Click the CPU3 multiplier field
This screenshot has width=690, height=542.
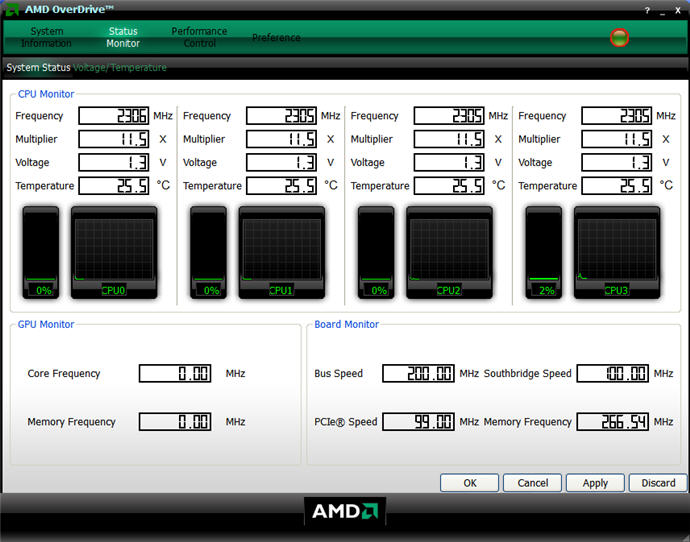pyautogui.click(x=617, y=139)
